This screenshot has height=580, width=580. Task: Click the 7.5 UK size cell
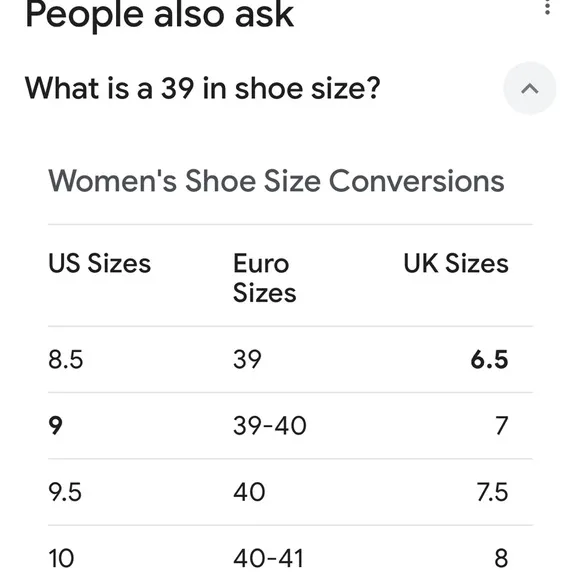pyautogui.click(x=492, y=492)
